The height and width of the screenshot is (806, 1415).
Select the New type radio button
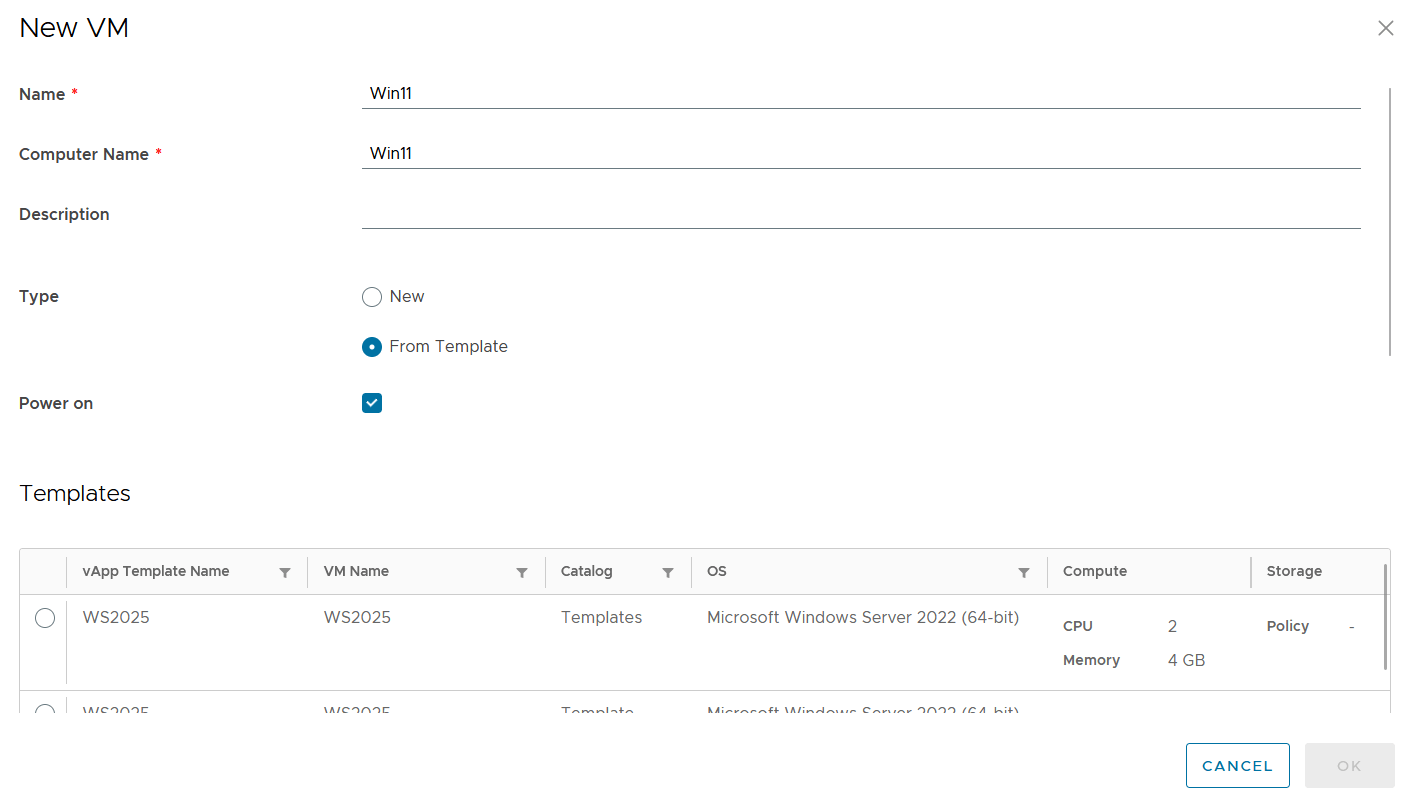point(372,297)
